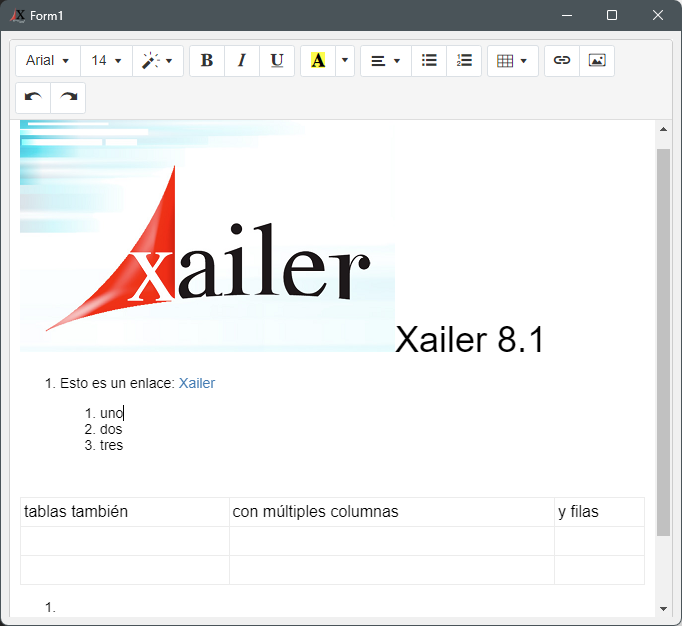This screenshot has width=682, height=626.
Task: Expand the text color options arrow
Action: (x=345, y=60)
